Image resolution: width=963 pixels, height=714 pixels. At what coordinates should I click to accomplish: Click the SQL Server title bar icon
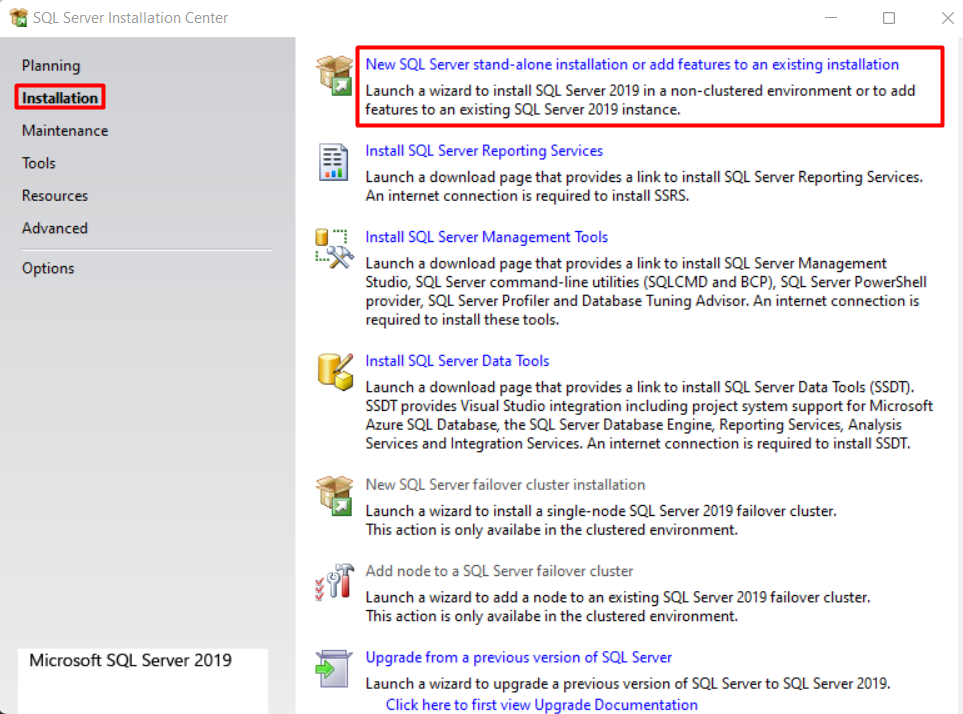point(18,18)
